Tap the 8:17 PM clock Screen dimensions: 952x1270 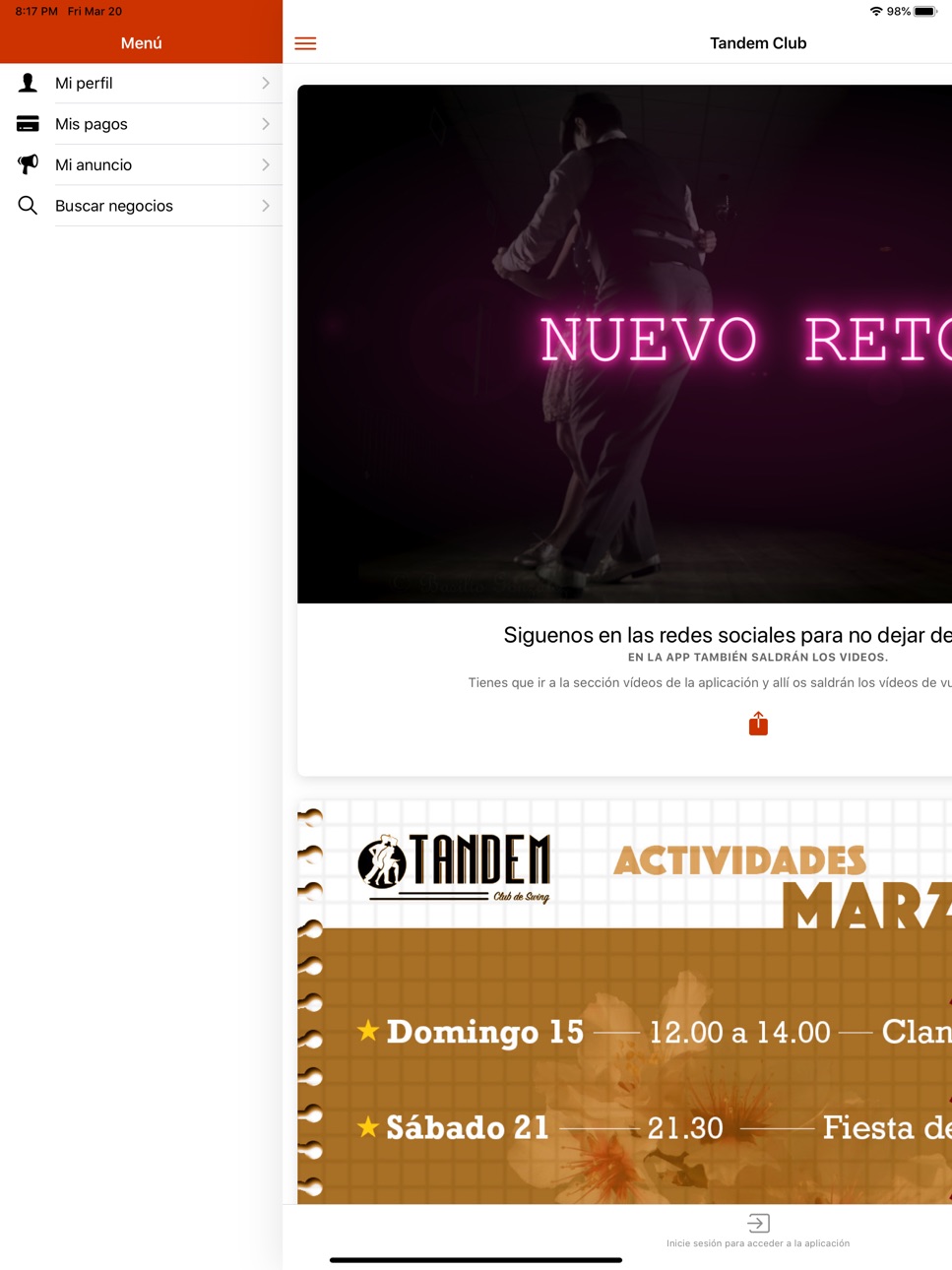point(36,12)
